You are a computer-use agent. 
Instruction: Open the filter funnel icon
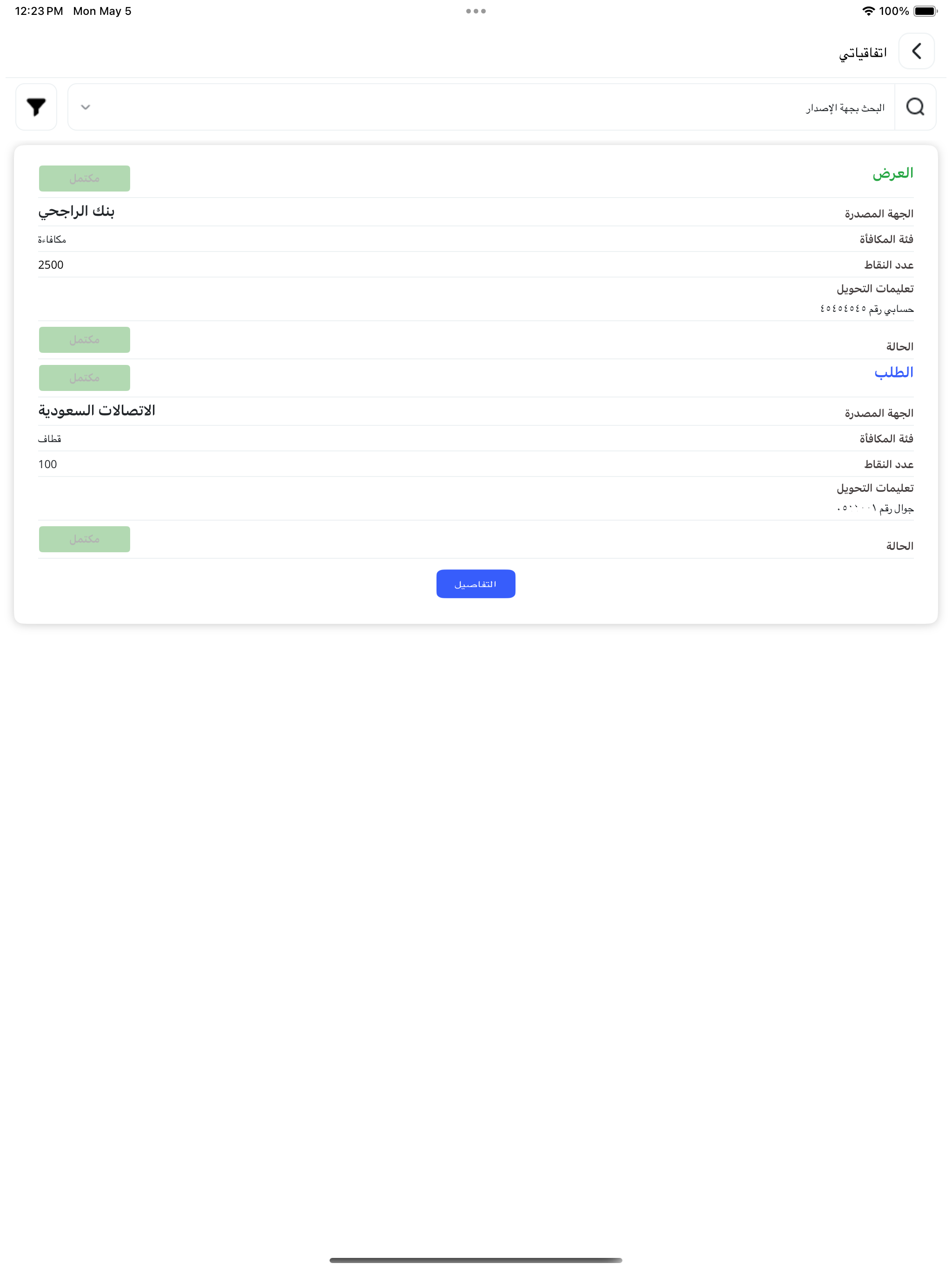[36, 107]
